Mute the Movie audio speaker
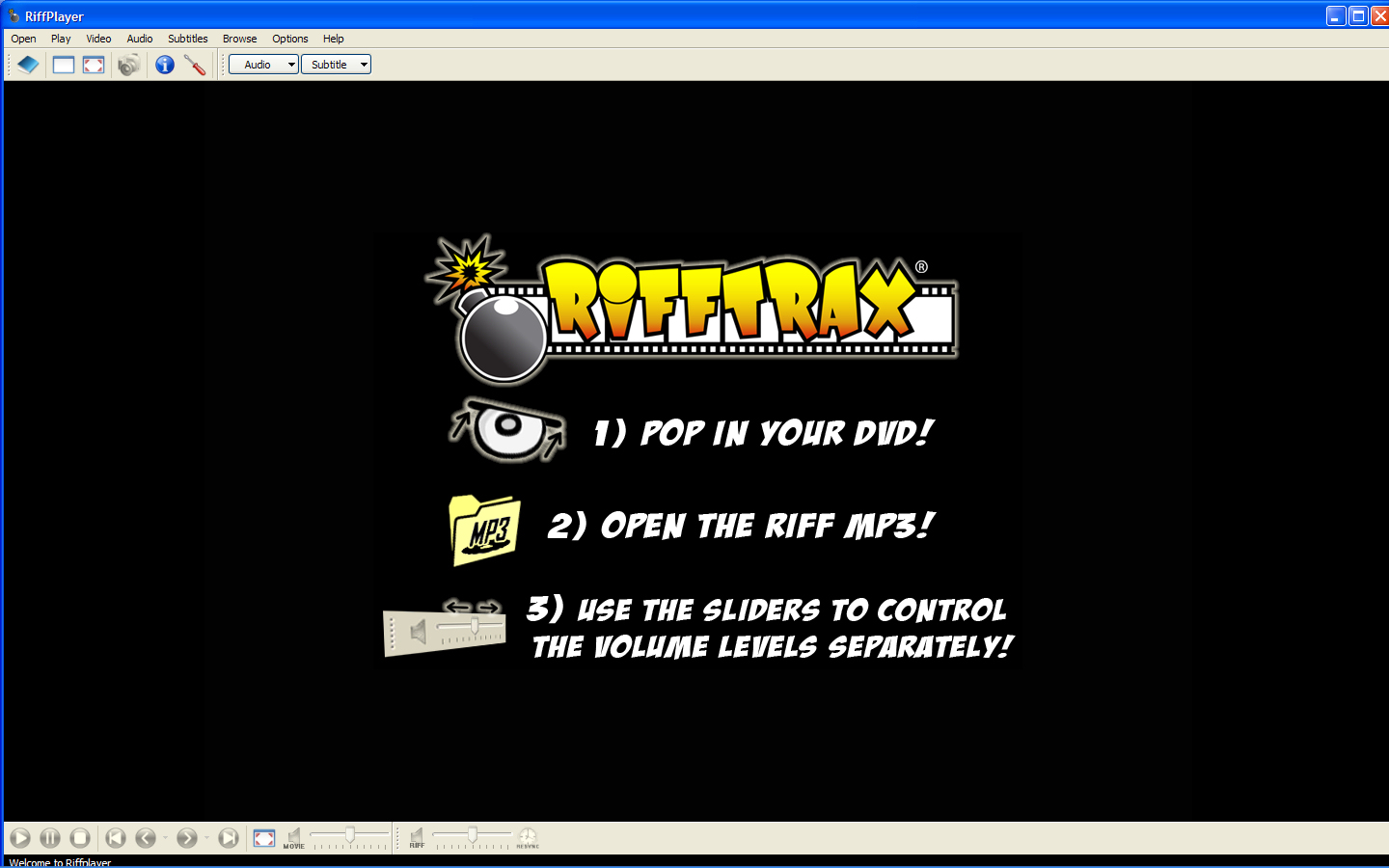Screen dimensions: 1389x868 point(294,836)
